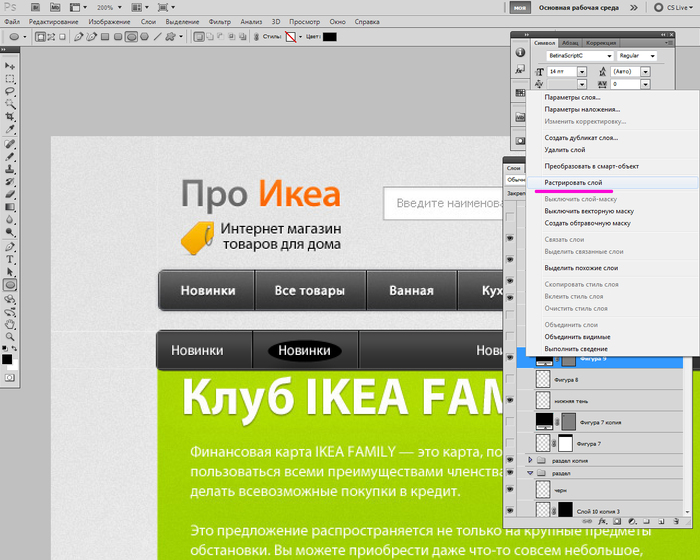This screenshot has width=700, height=560.
Task: Open the style picker dropdown arrow
Action: 300,37
